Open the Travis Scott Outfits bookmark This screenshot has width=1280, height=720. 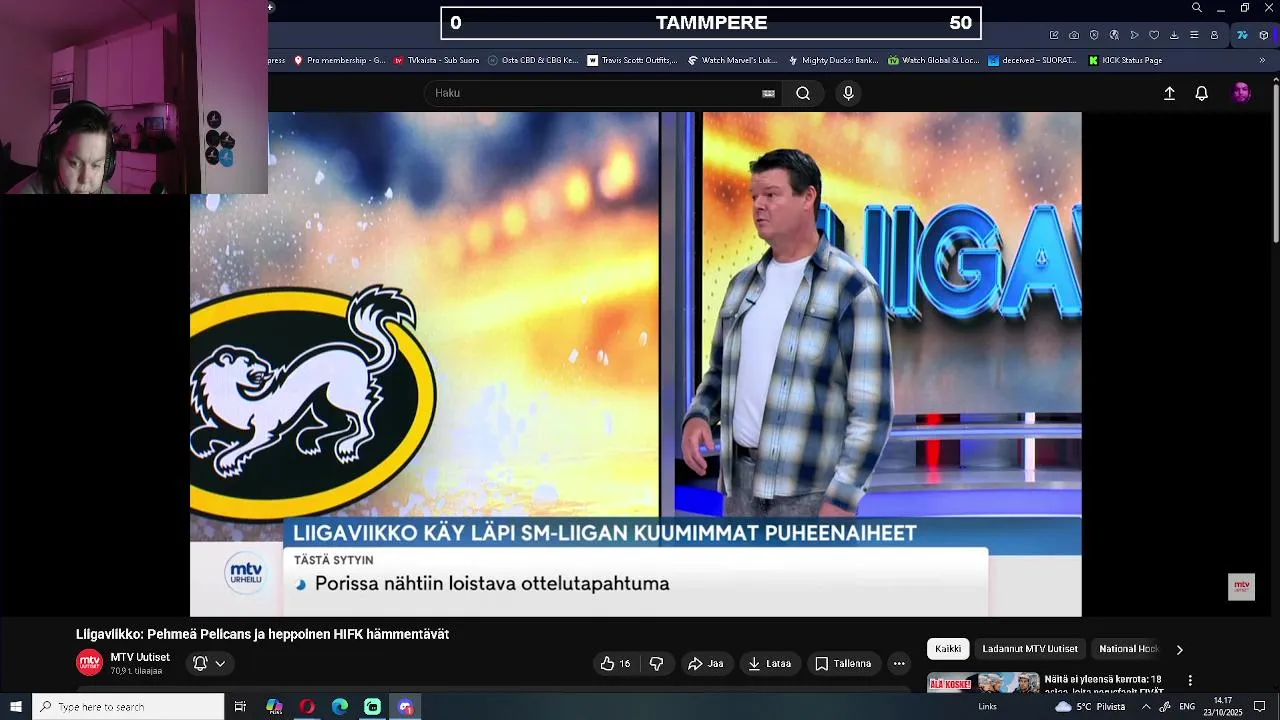pos(632,60)
